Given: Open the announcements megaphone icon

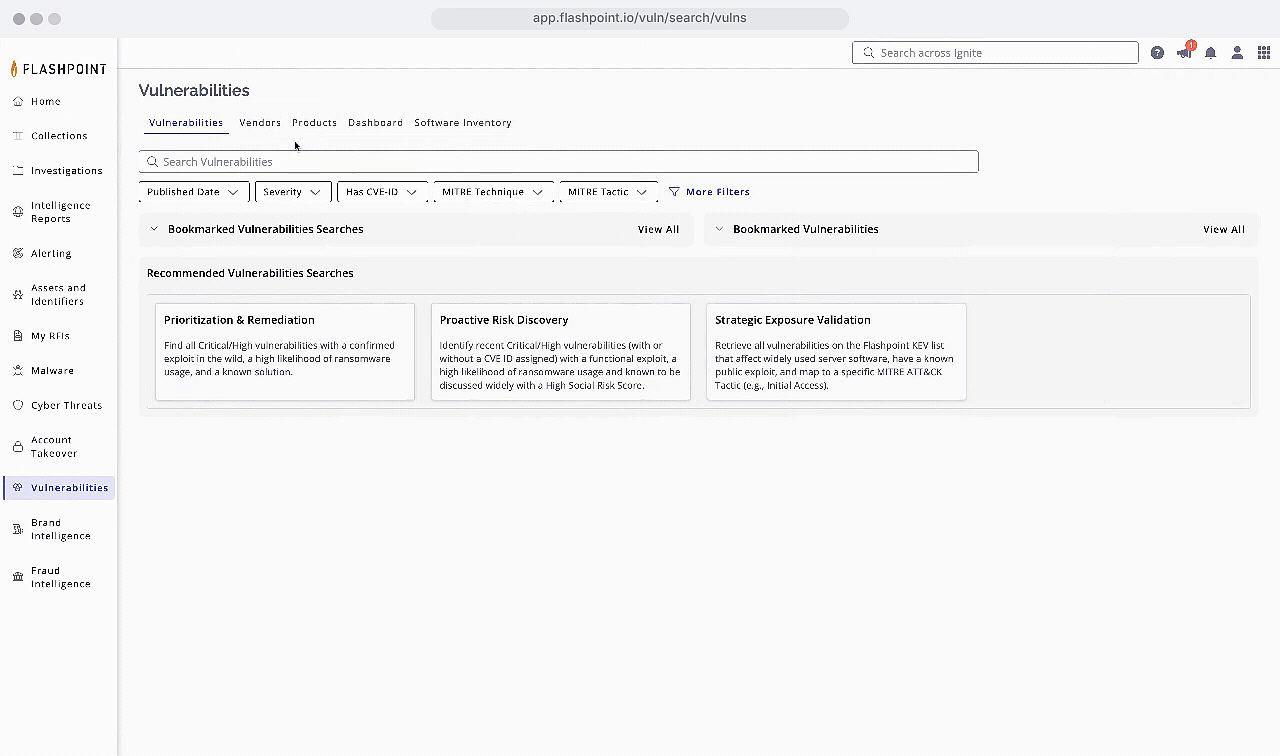Looking at the screenshot, I should (x=1184, y=53).
